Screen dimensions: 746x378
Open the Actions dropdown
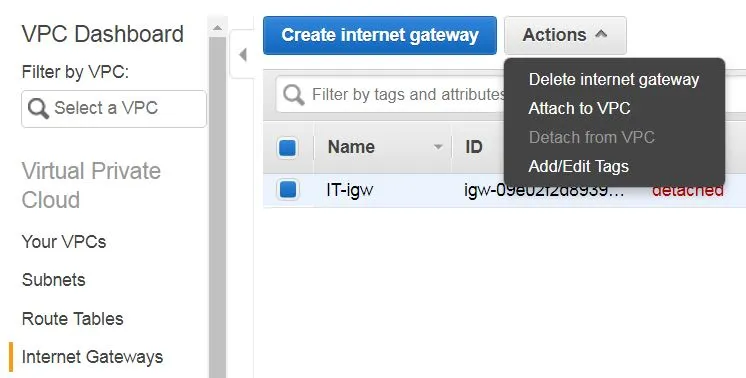[565, 35]
